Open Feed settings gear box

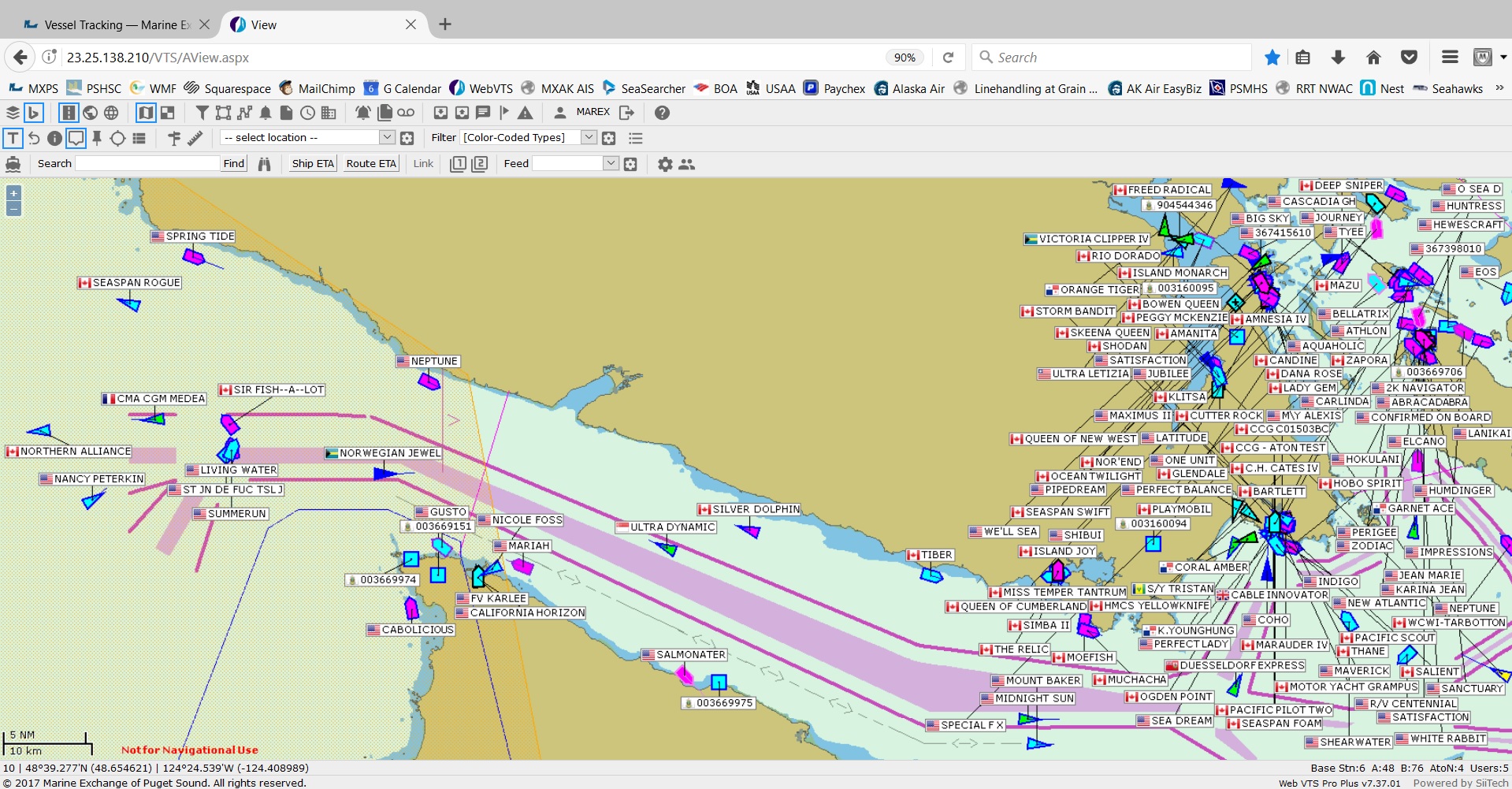click(630, 164)
